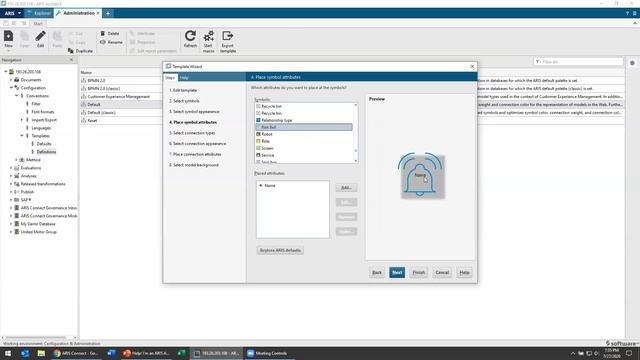Close the Navigation panel

71,60
